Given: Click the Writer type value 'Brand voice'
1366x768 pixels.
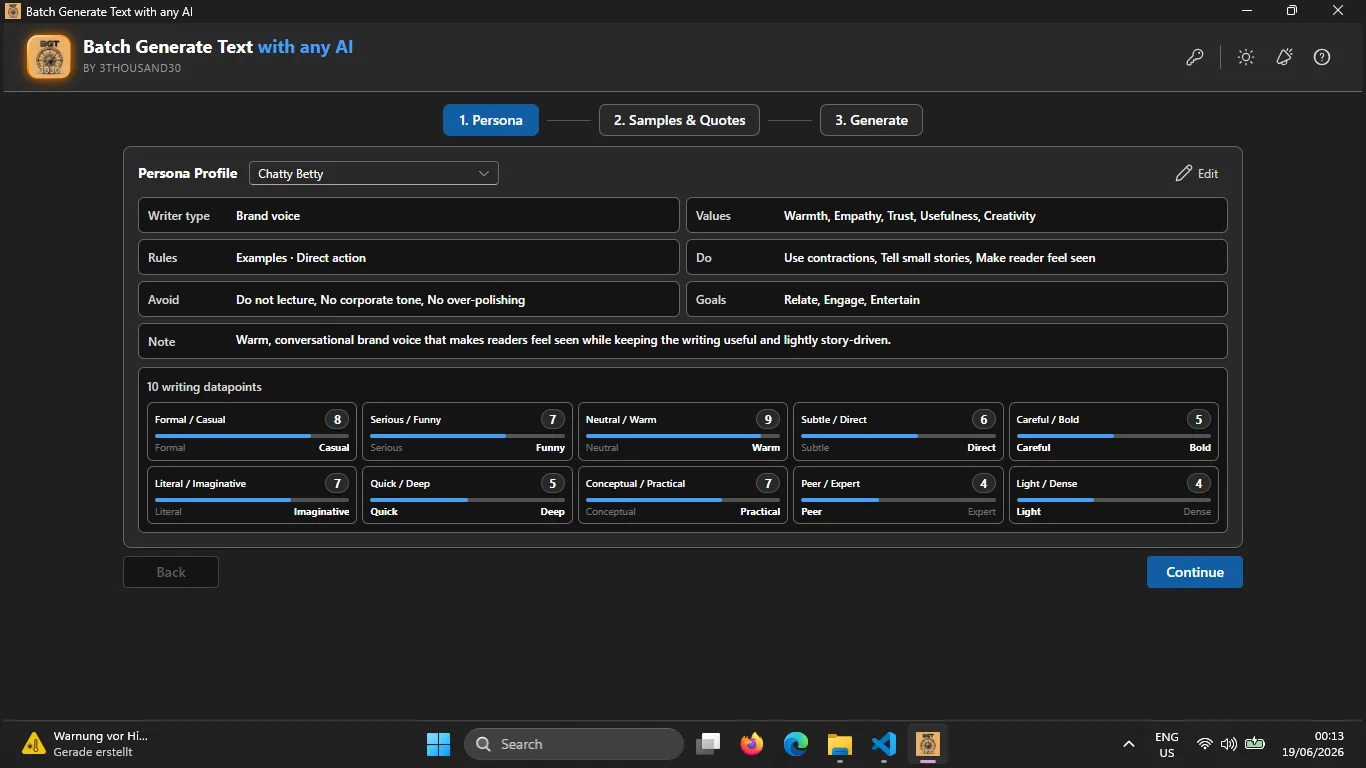Looking at the screenshot, I should [x=268, y=216].
